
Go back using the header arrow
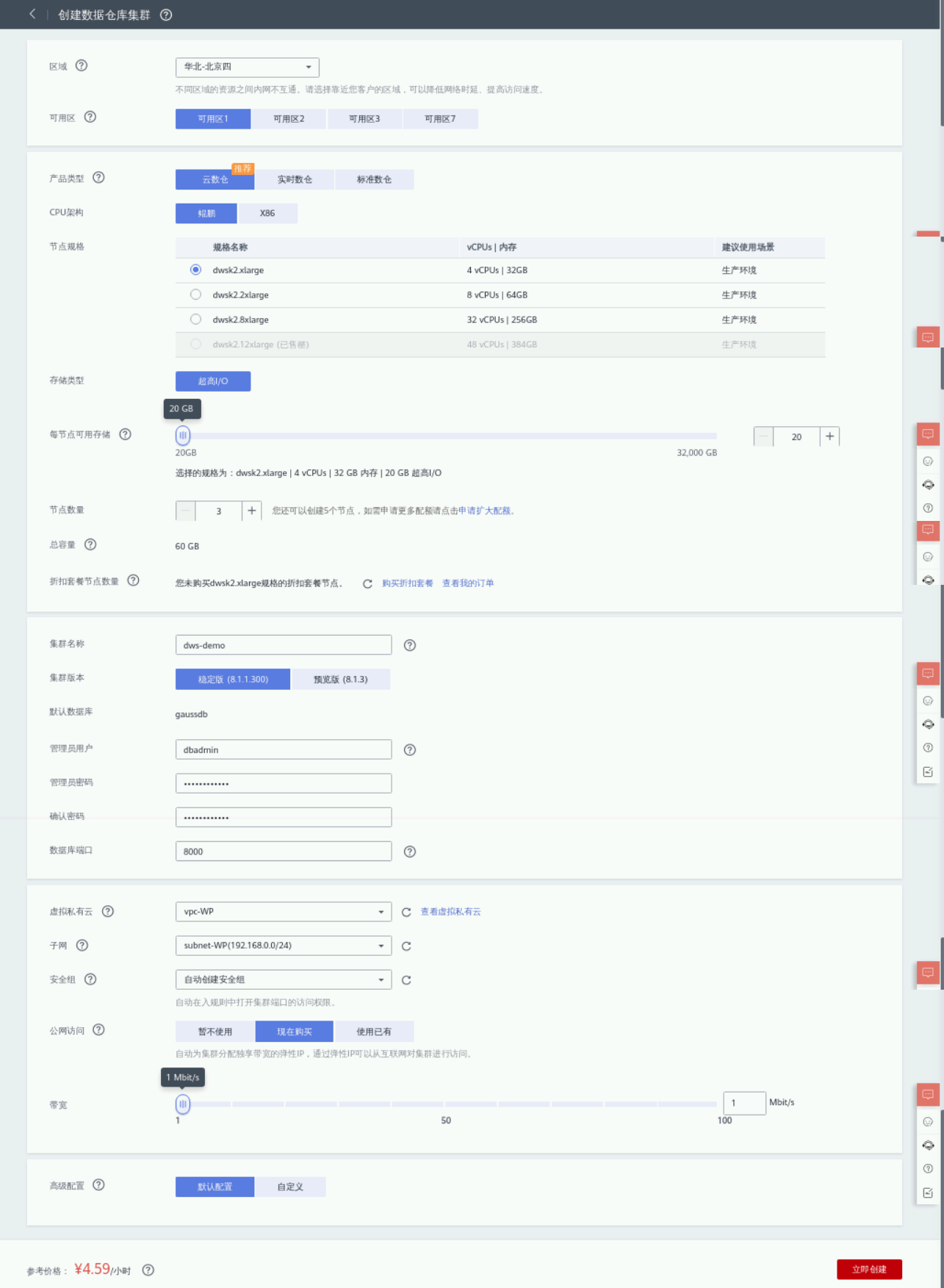[32, 14]
